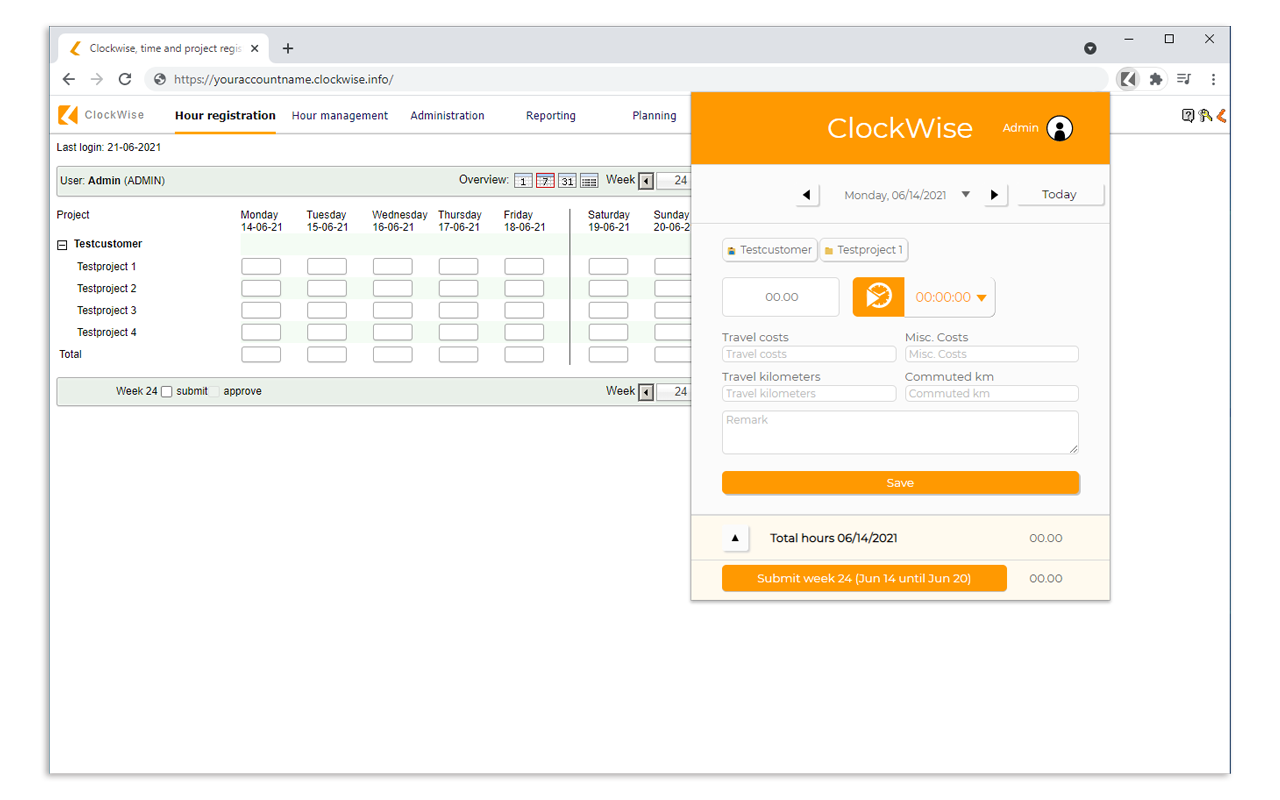Image resolution: width=1280 pixels, height=800 pixels.
Task: Open the date dropdown for Monday 06/14/2021
Action: coord(966,195)
